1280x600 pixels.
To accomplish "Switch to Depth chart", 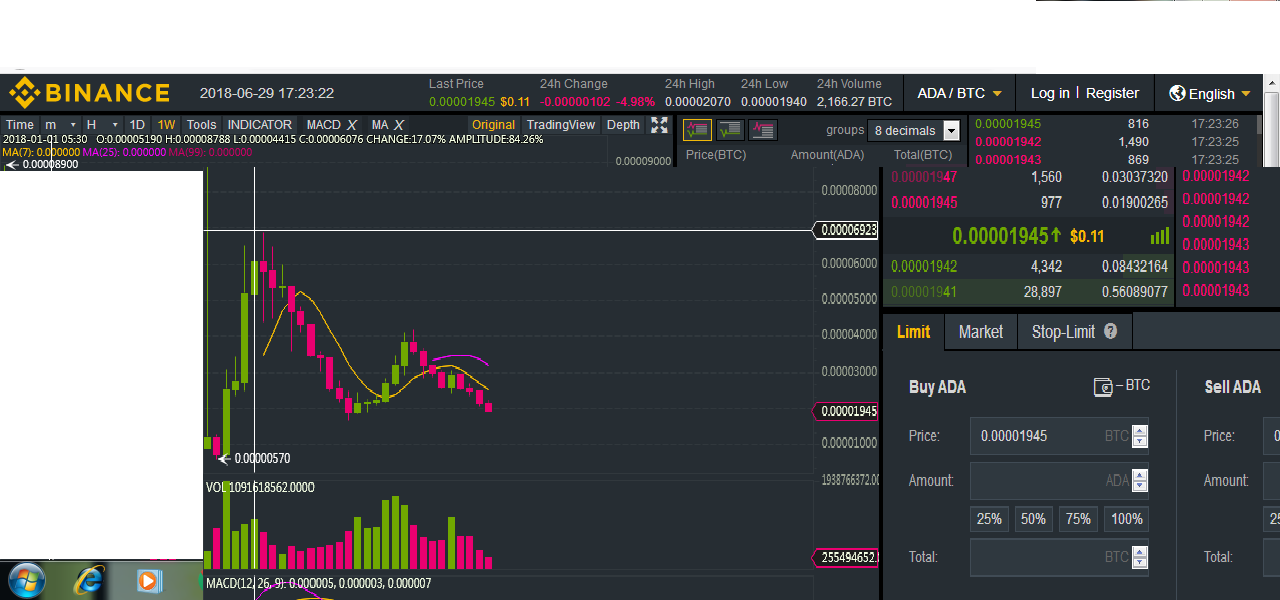I will (623, 125).
